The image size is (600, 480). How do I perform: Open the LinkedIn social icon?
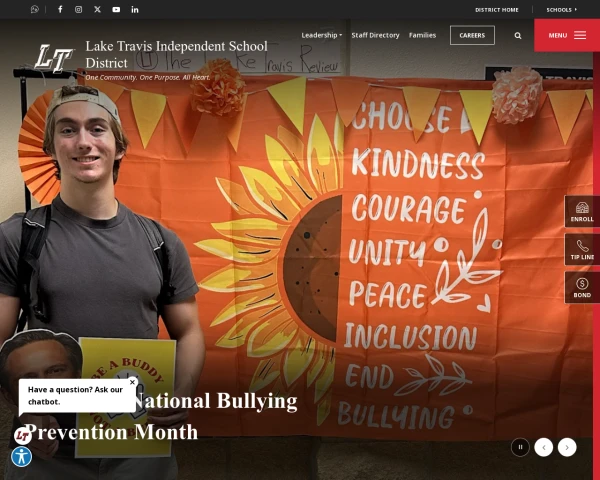(135, 10)
